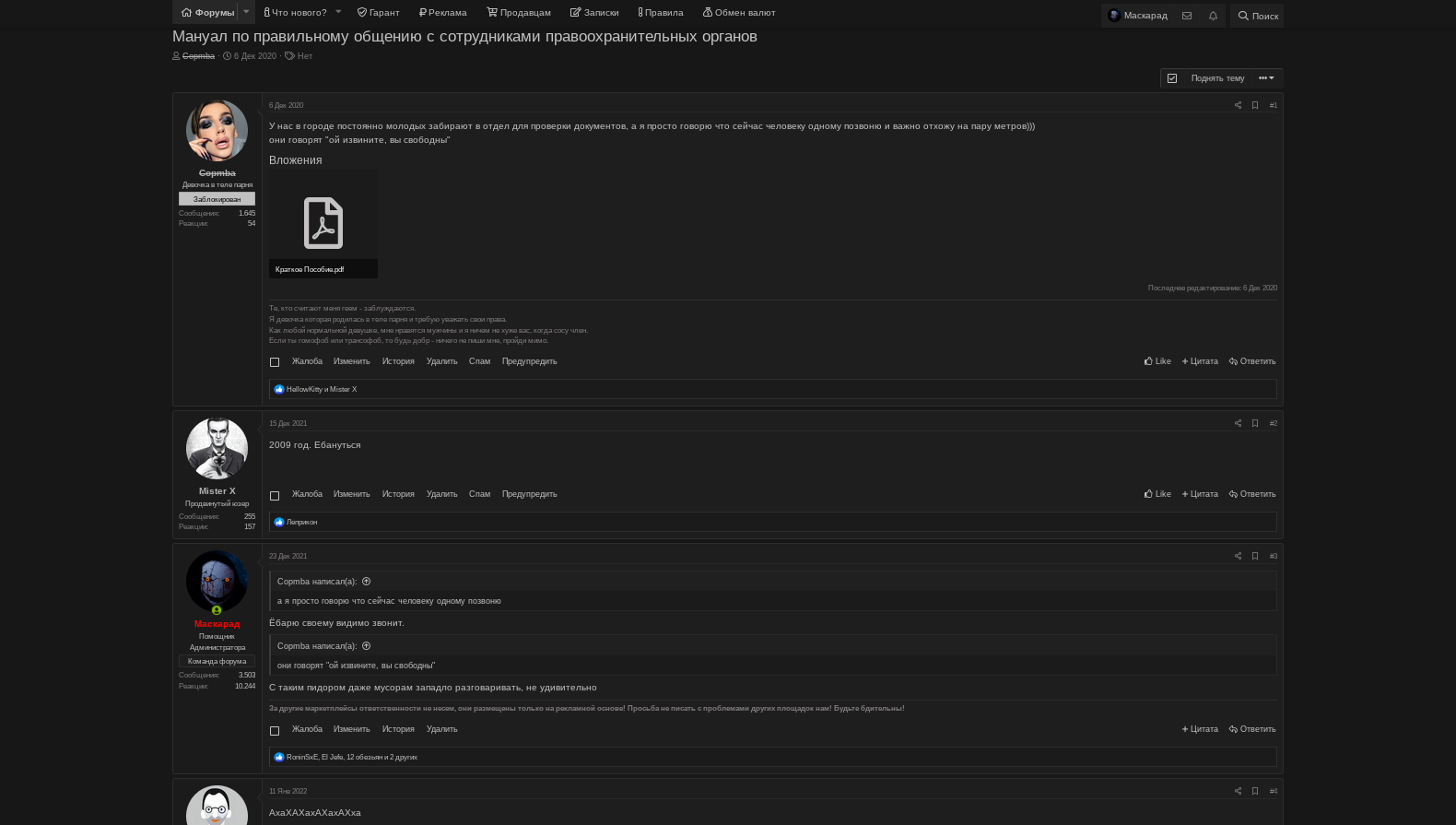Click share icon on post #3
Screen dimensions: 1456x825
[x=1238, y=557]
